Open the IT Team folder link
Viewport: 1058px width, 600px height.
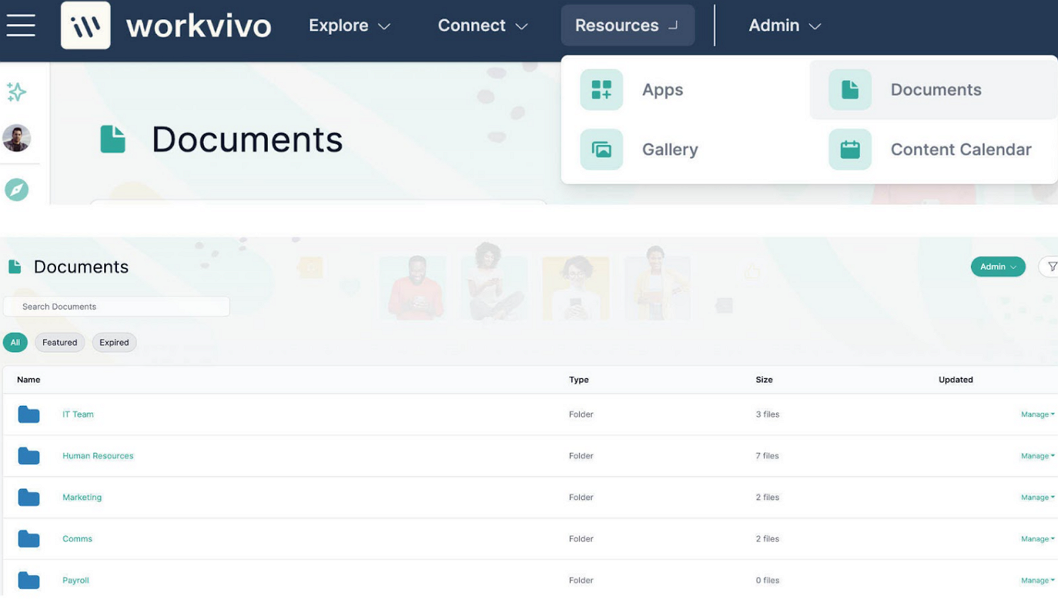tap(78, 414)
